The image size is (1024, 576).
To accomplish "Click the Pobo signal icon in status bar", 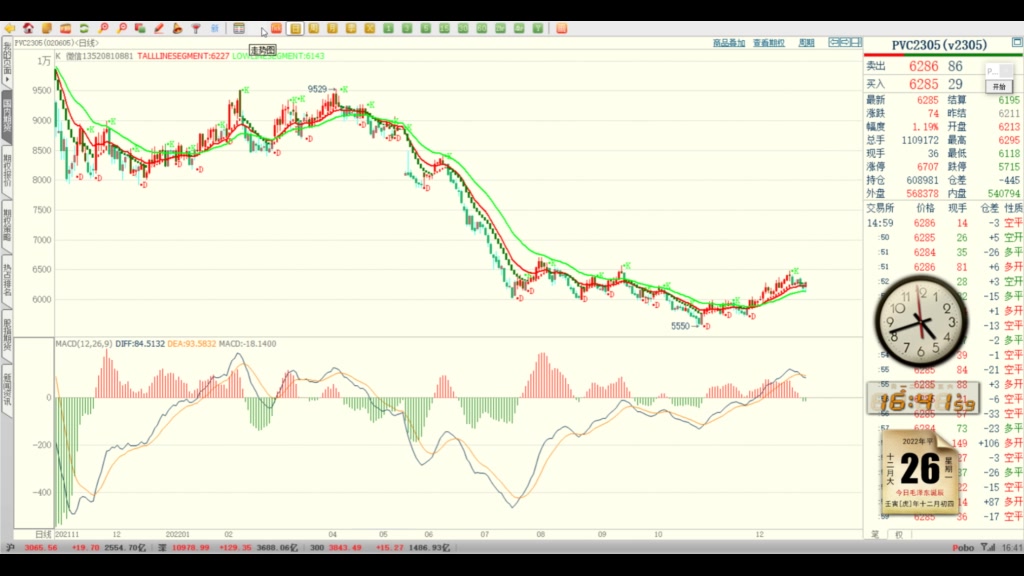I will 987,548.
